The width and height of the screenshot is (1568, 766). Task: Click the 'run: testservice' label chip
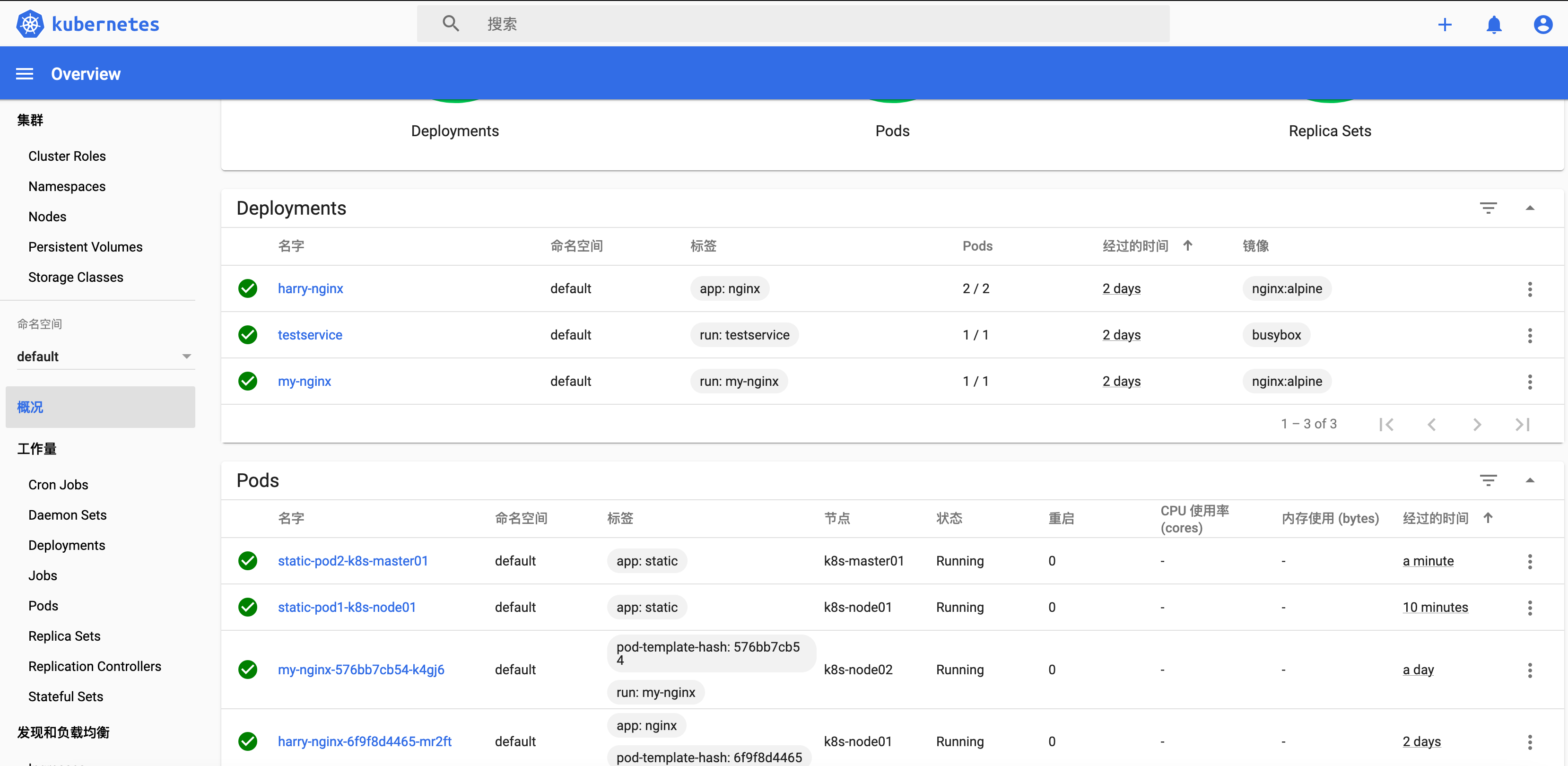point(744,335)
